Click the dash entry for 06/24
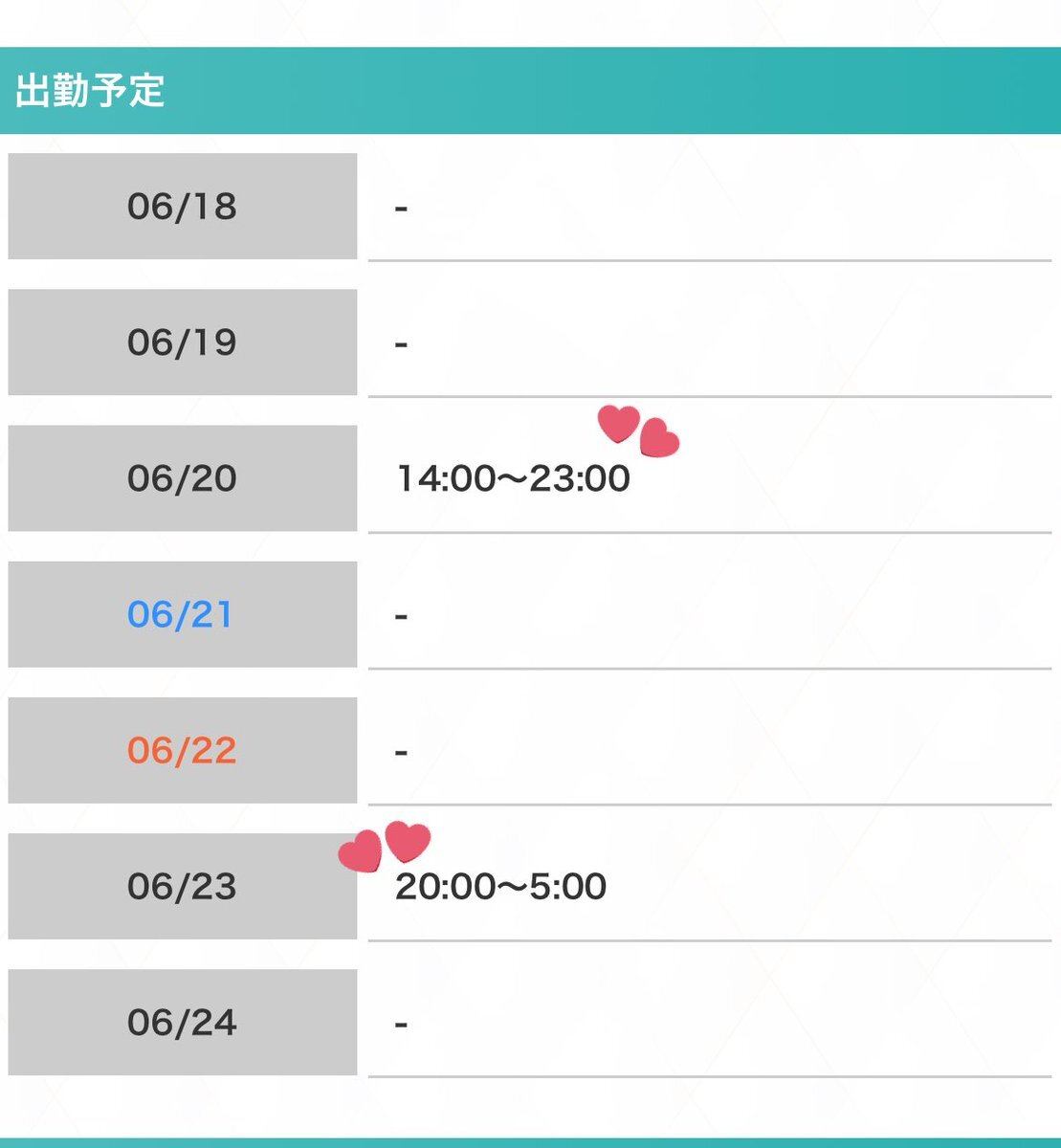The width and height of the screenshot is (1061, 1148). (x=402, y=1025)
